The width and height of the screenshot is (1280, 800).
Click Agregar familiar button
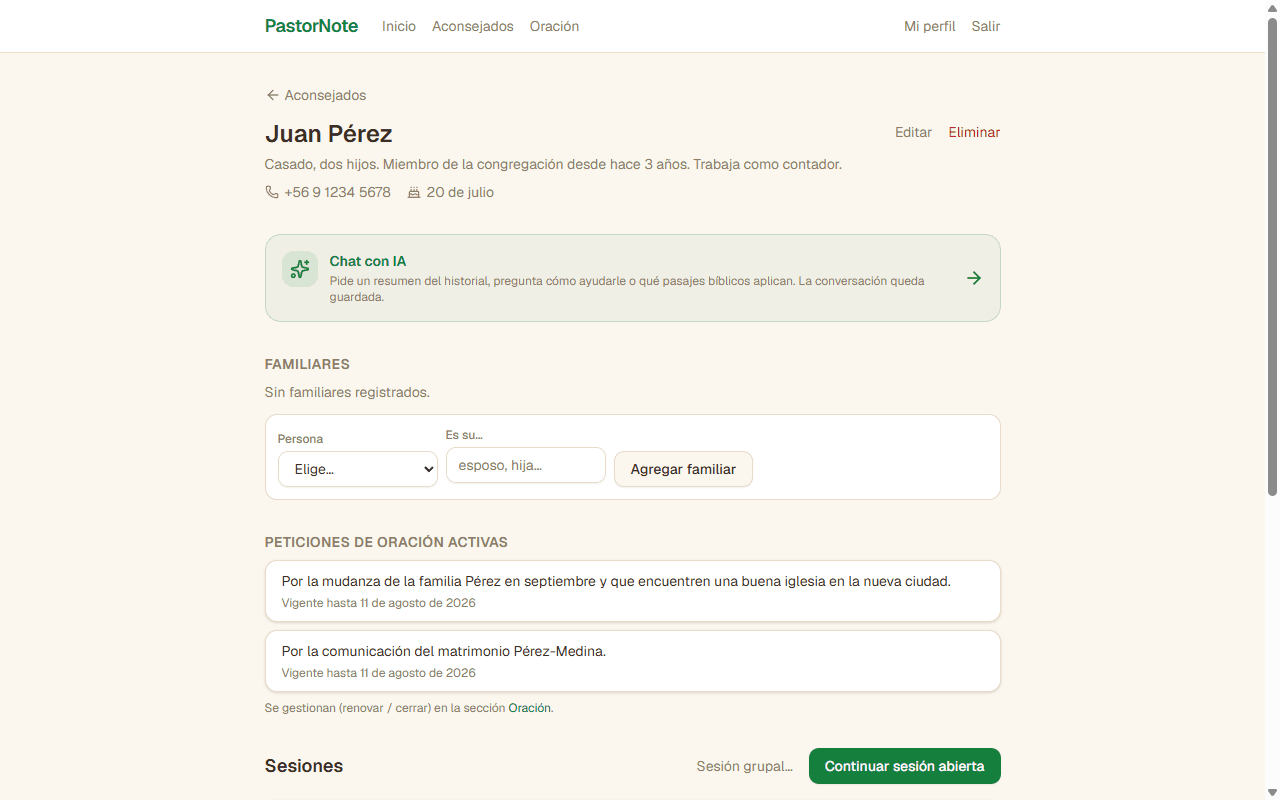point(683,469)
